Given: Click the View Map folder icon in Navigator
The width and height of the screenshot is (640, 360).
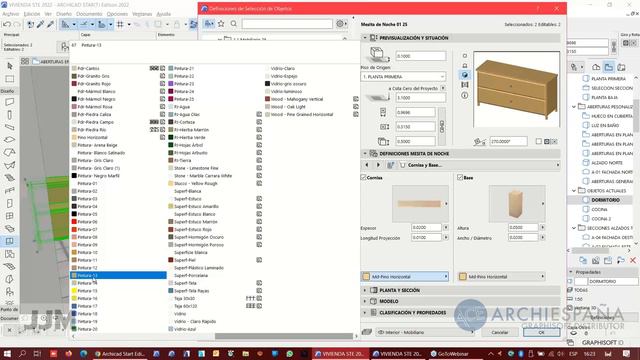Looking at the screenshot, I should [x=609, y=67].
